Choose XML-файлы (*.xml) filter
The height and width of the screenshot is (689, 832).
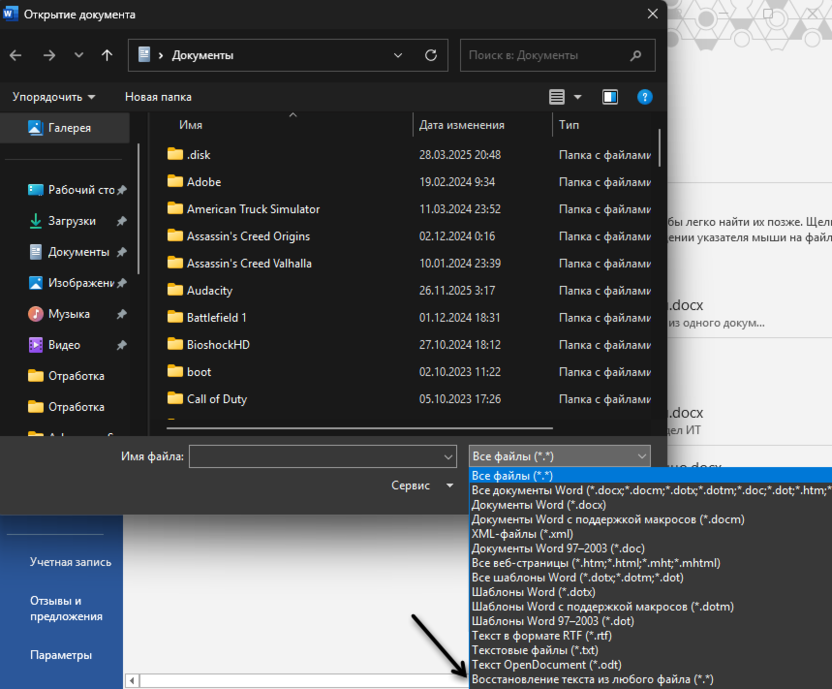click(x=651, y=534)
